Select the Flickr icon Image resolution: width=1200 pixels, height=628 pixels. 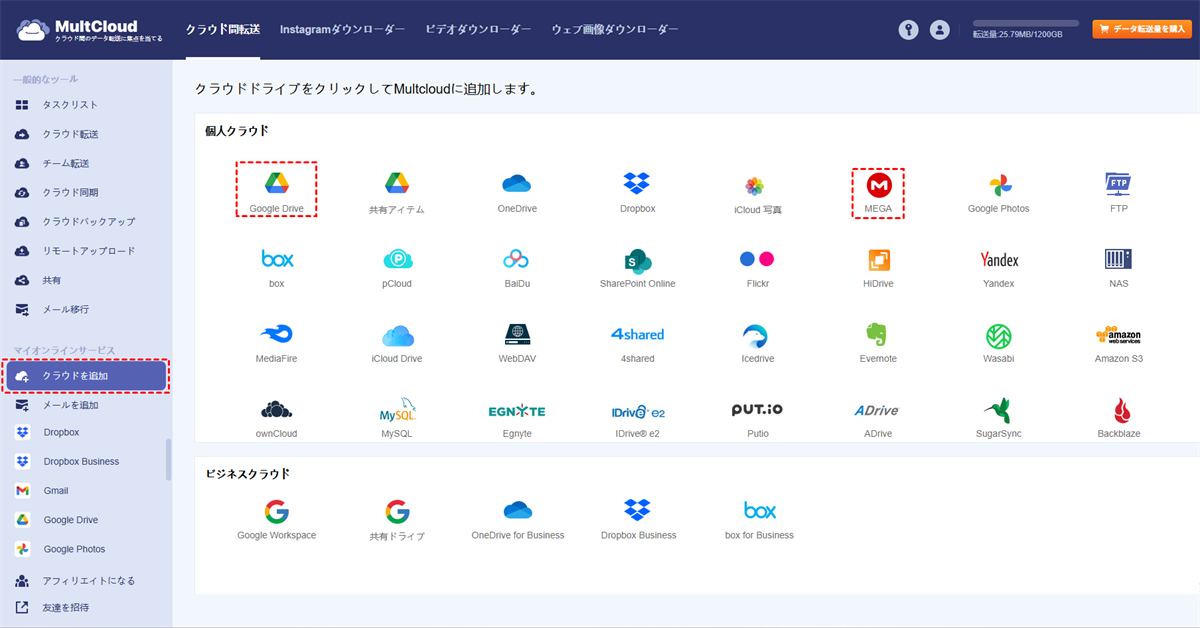pyautogui.click(x=757, y=259)
